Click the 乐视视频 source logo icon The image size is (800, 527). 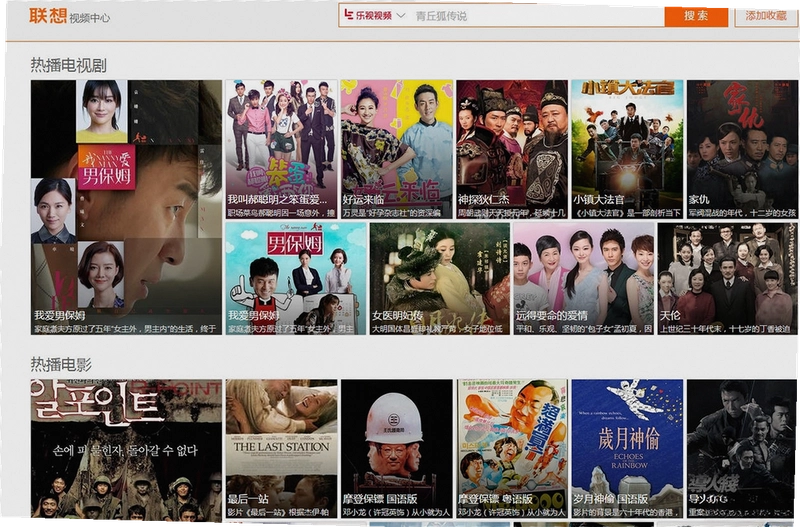point(368,15)
